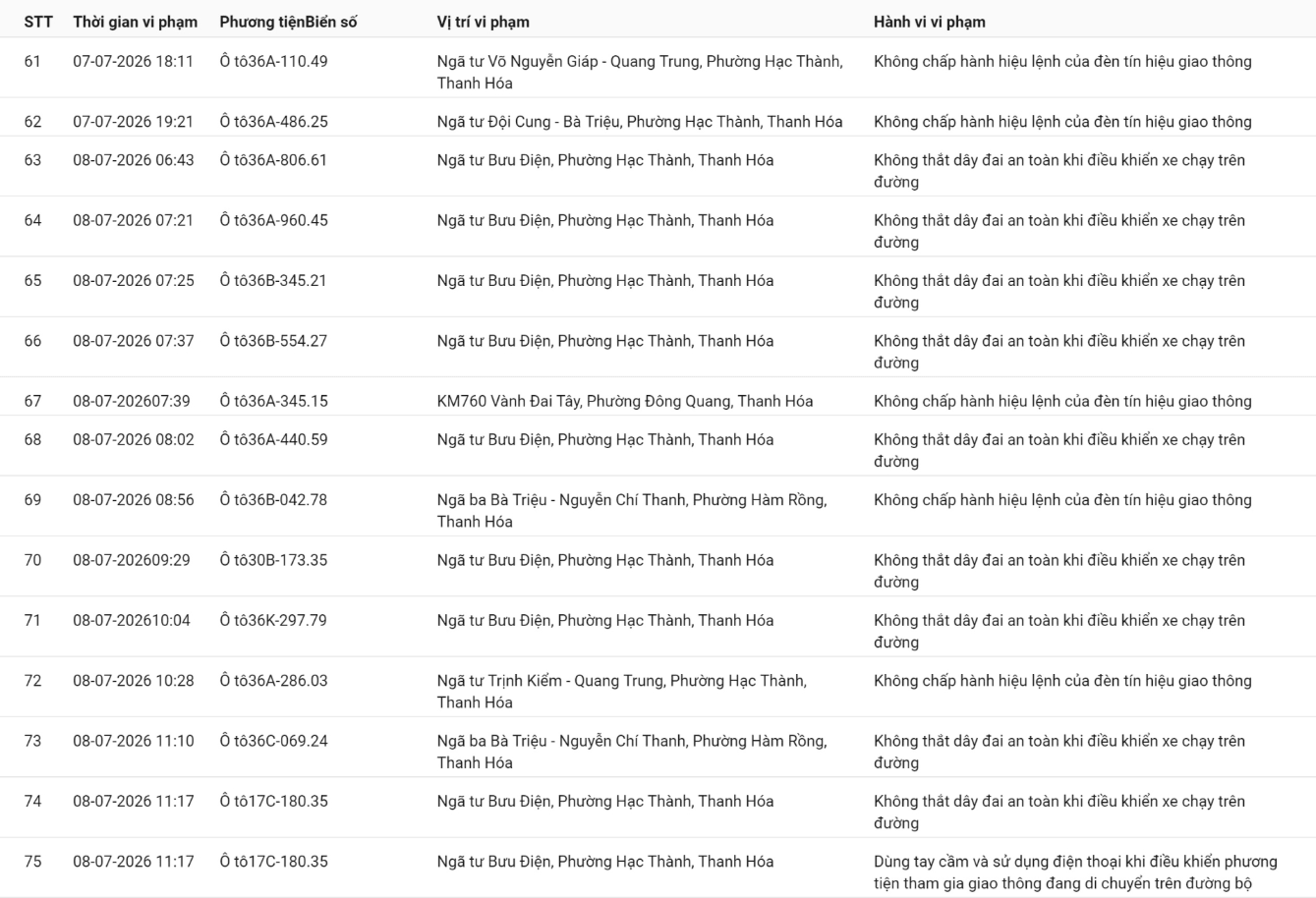Select row number 73
The image size is (1316, 898).
pos(32,741)
